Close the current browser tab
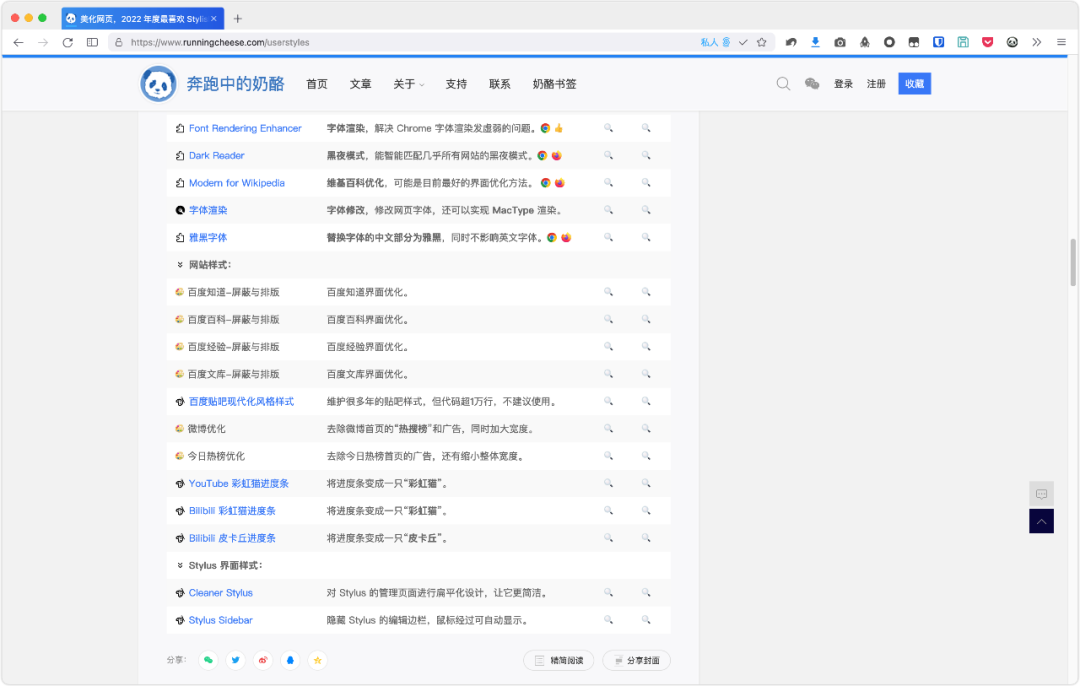 click(214, 19)
